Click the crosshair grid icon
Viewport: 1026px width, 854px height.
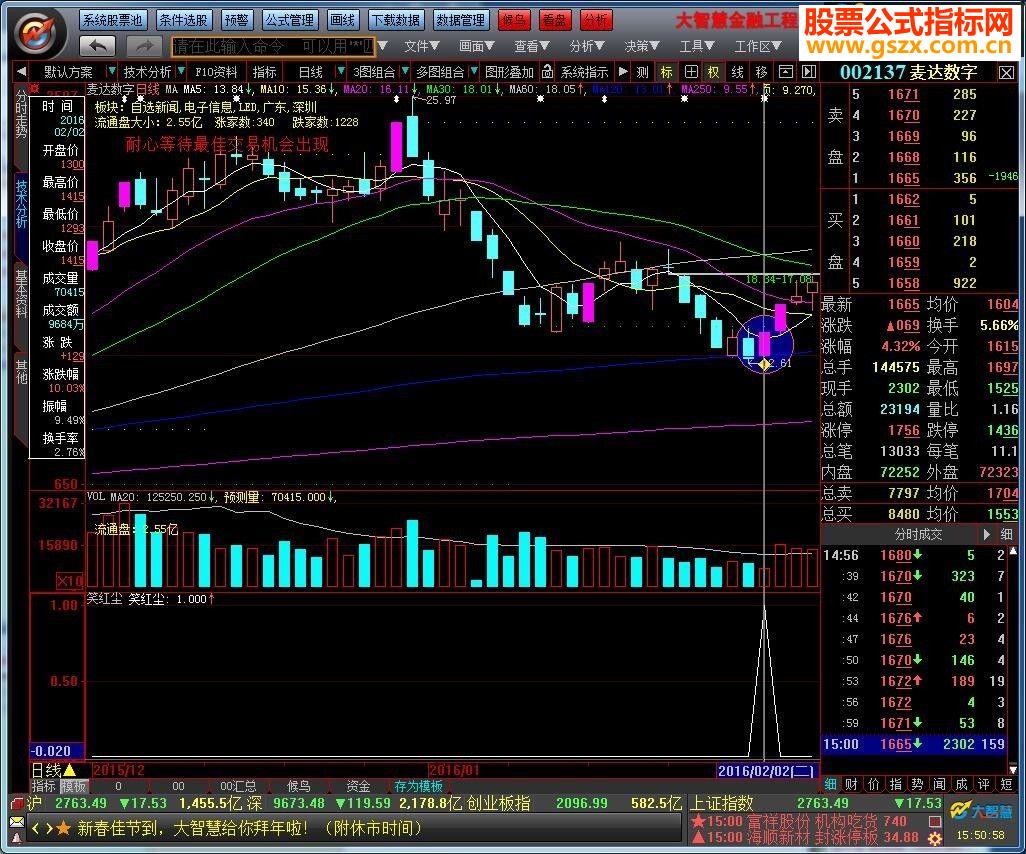tap(690, 72)
